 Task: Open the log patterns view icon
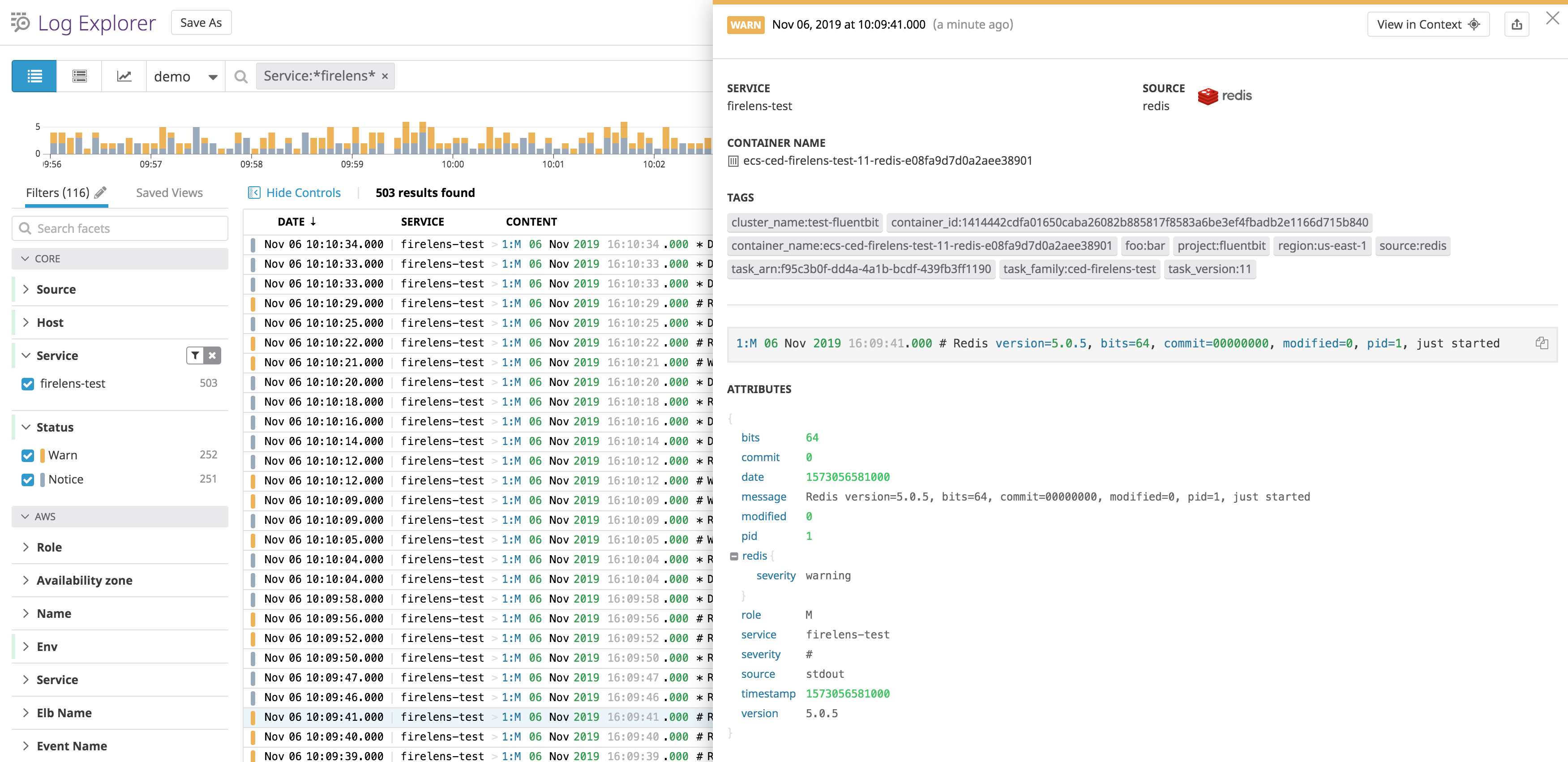click(79, 76)
